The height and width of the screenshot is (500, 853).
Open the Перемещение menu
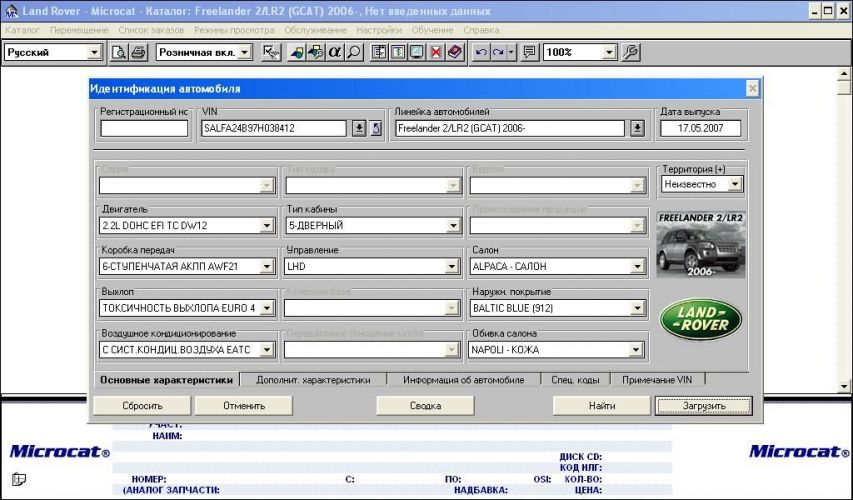pos(79,30)
